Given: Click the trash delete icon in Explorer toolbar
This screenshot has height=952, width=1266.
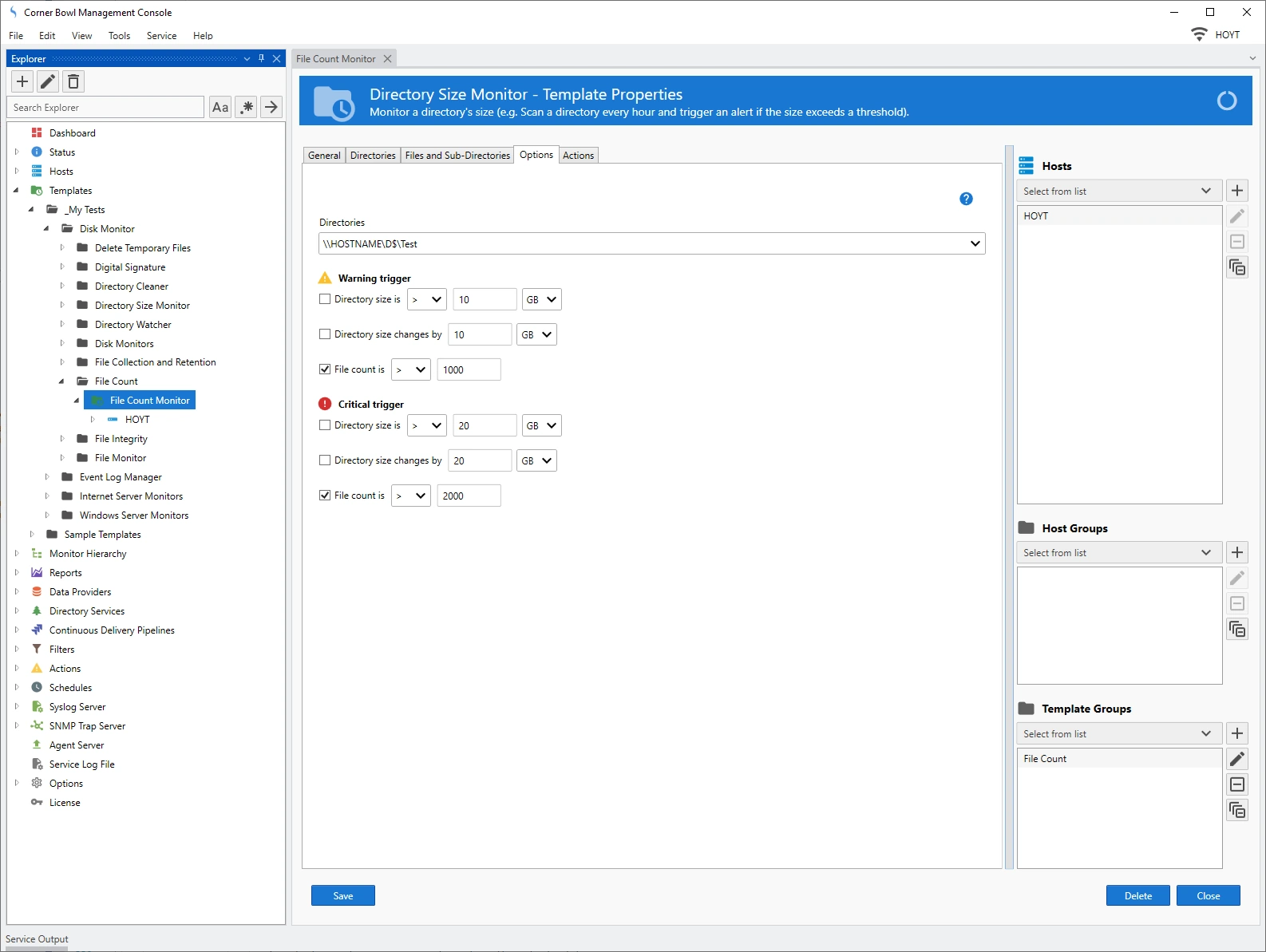Looking at the screenshot, I should click(73, 81).
